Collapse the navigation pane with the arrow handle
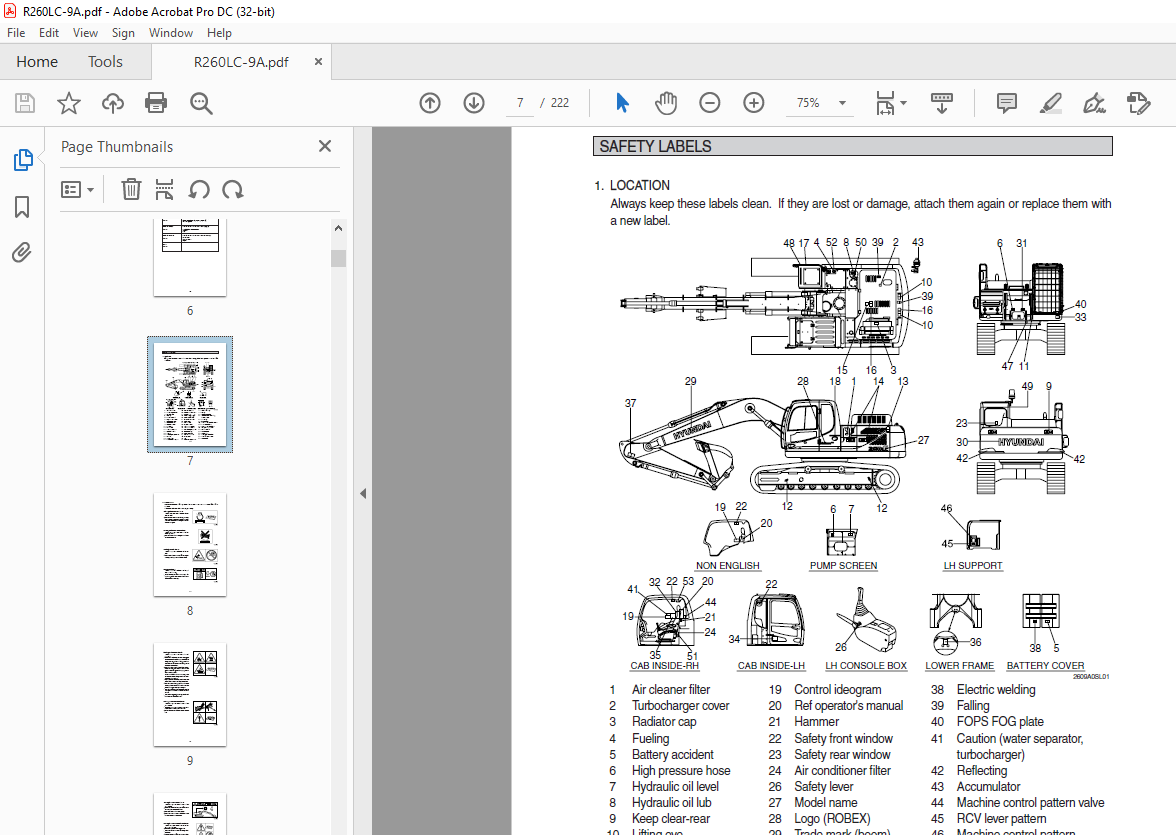This screenshot has height=835, width=1176. pos(363,494)
